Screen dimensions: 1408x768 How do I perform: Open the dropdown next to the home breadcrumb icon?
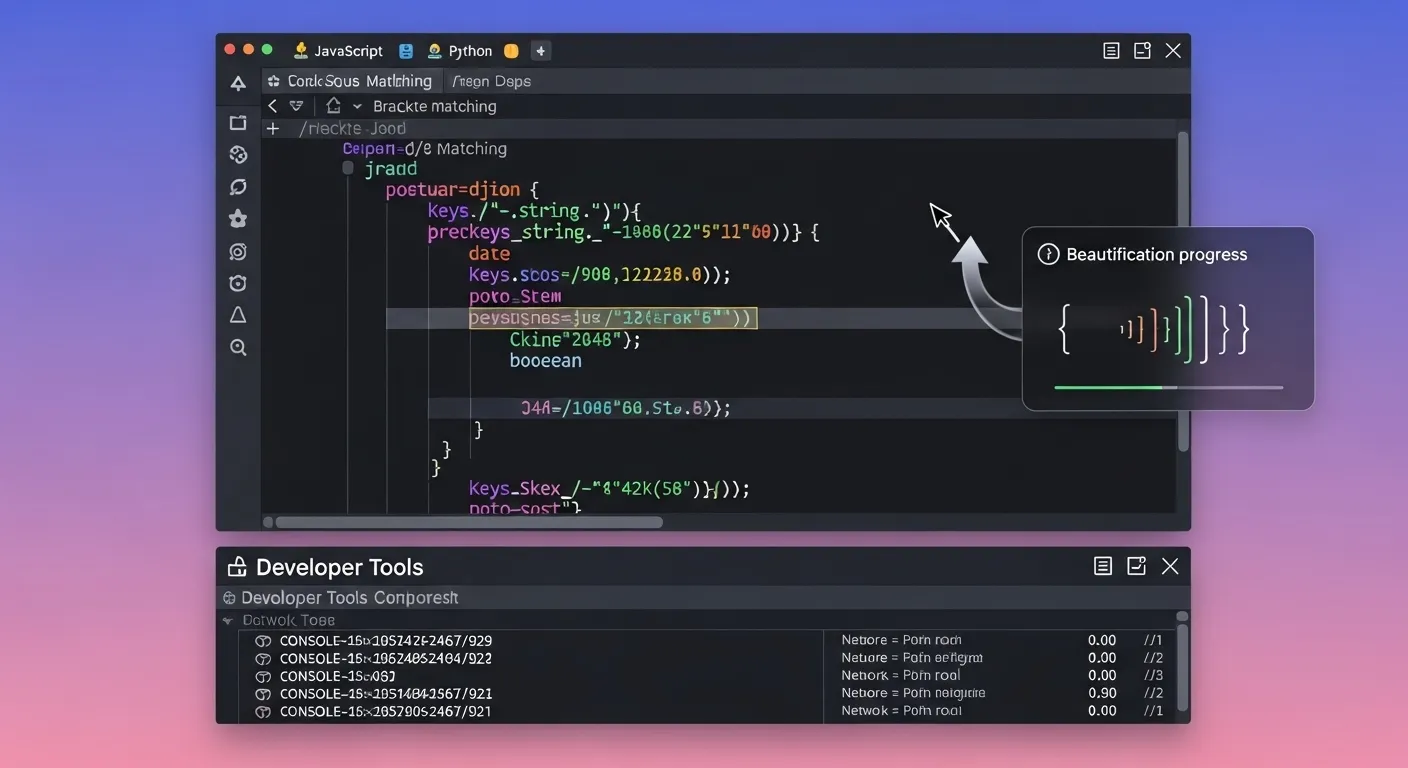coord(357,105)
